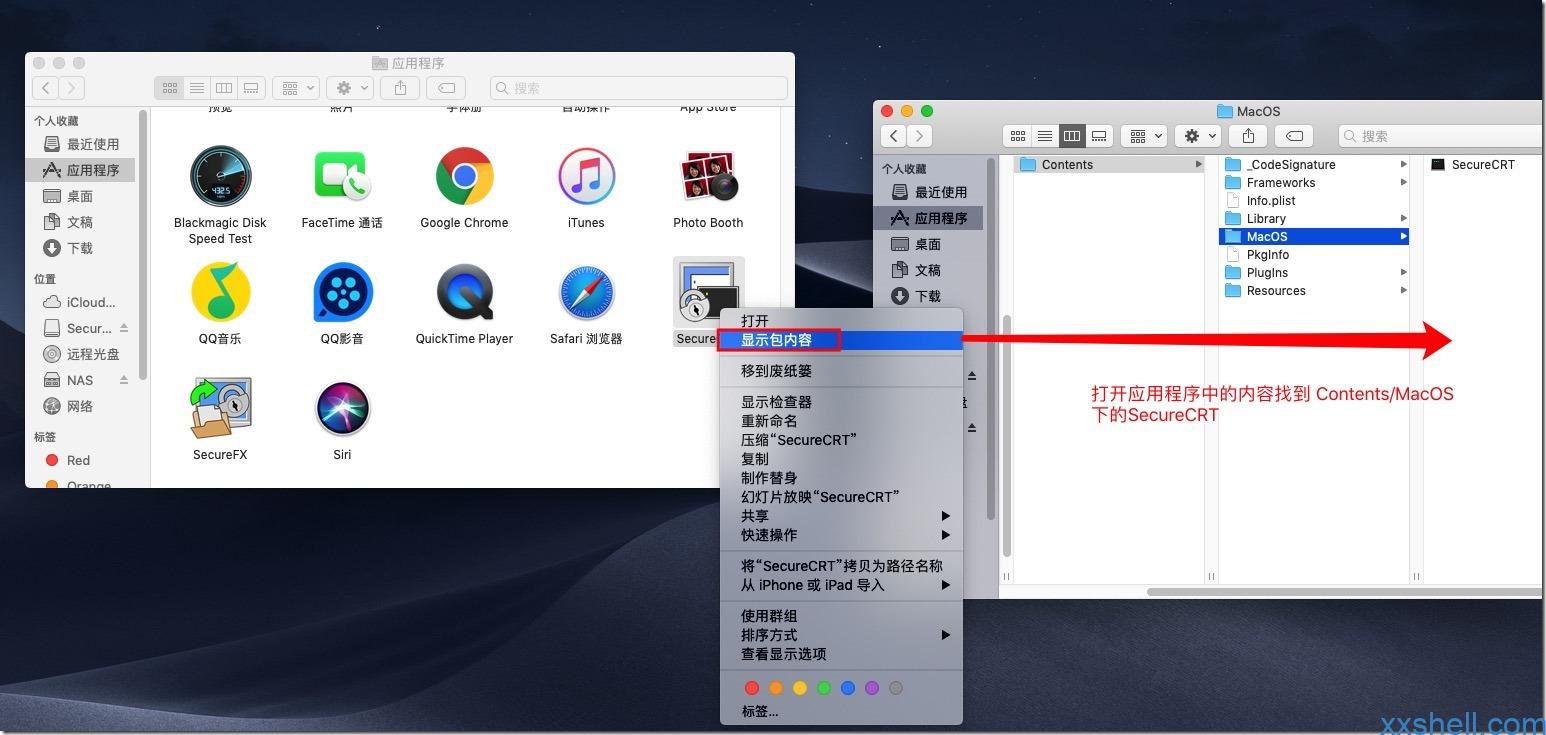Open the Photo Booth app icon
This screenshot has height=735, width=1546.
click(708, 177)
